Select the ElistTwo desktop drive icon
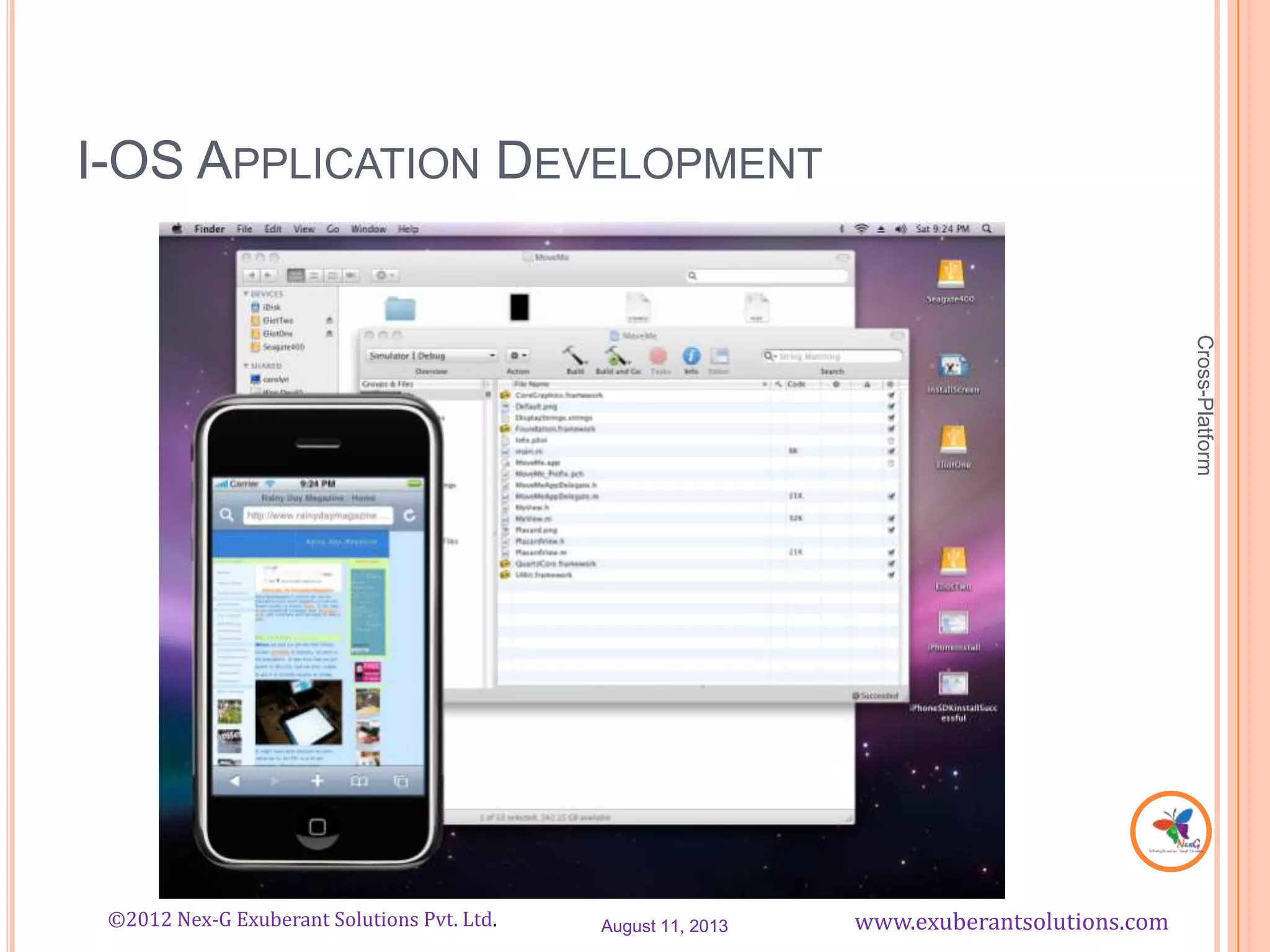This screenshot has width=1270, height=952. (x=953, y=561)
